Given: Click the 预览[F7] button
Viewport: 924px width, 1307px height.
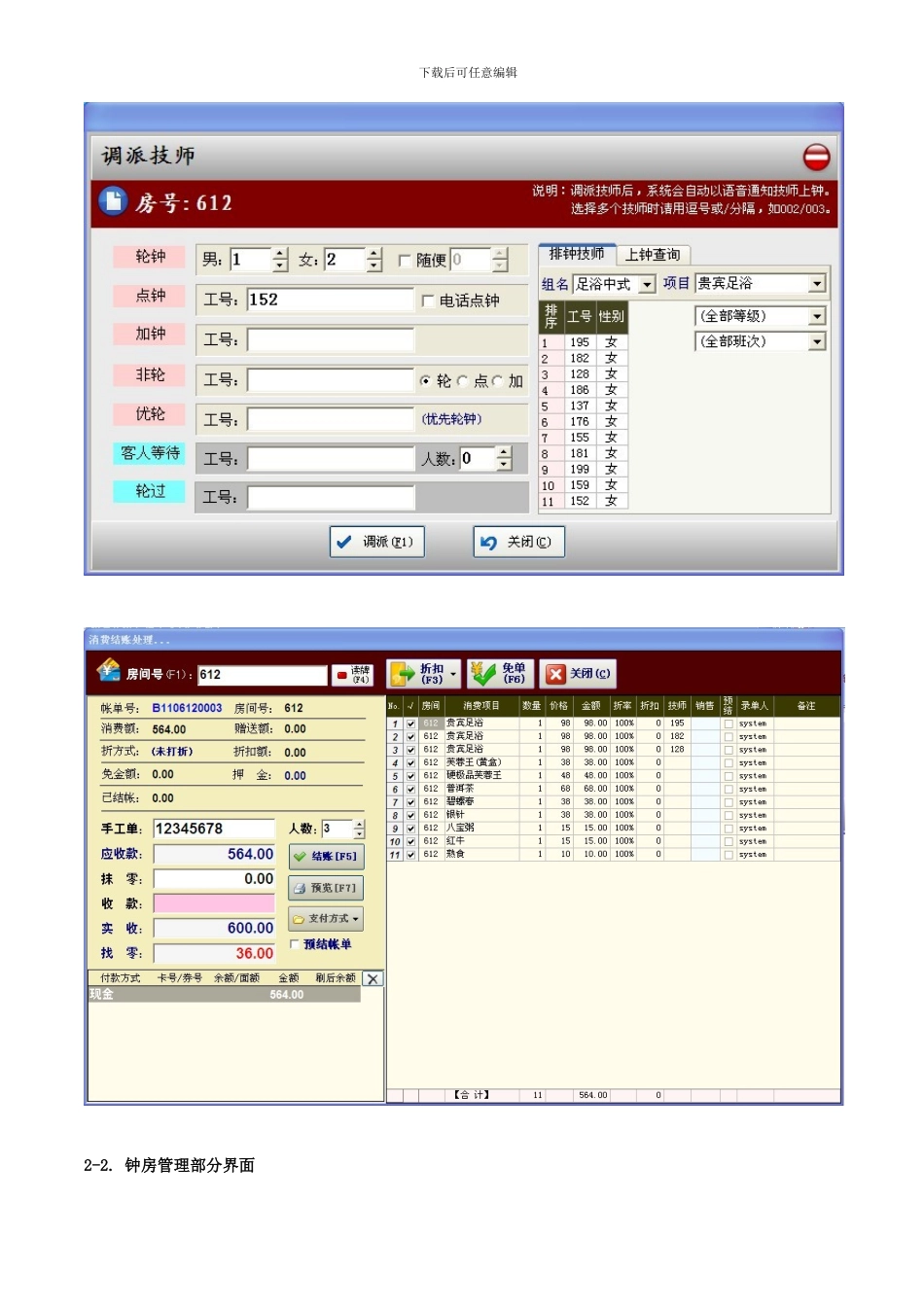Looking at the screenshot, I should click(x=326, y=888).
